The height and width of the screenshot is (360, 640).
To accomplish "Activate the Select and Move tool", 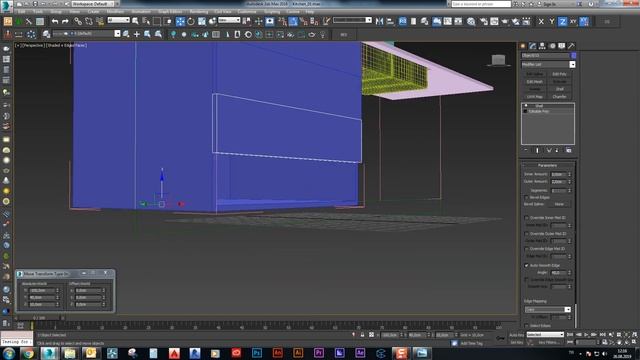I will coord(180,21).
